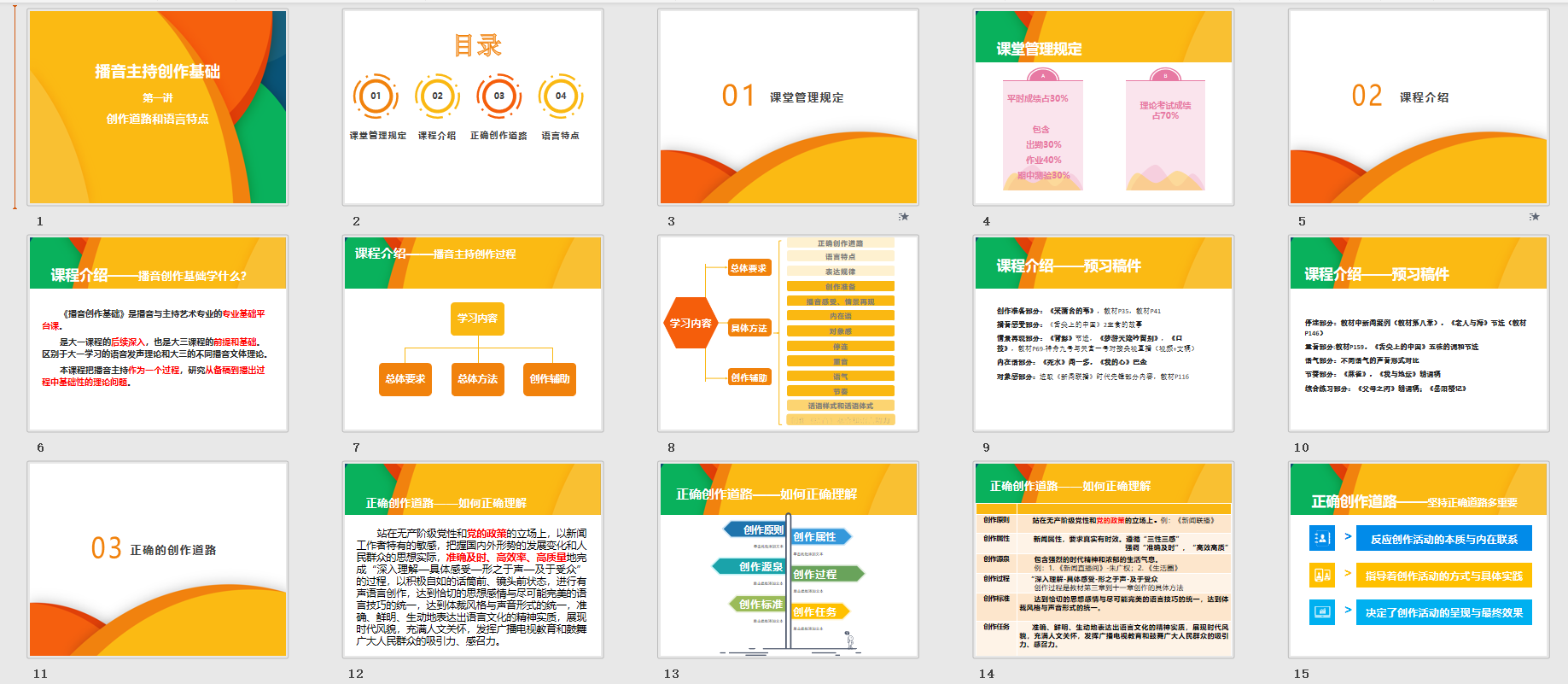Click slide number label 9
Viewport: 1568px width, 684px height.
986,447
